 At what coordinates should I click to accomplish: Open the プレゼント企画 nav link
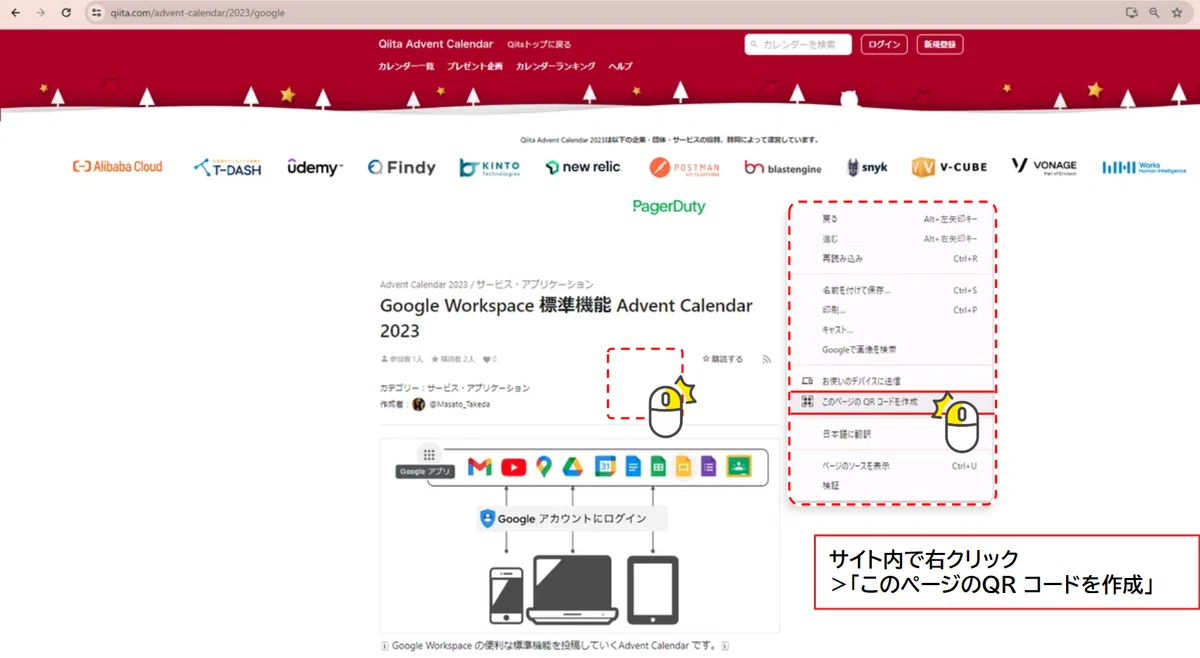[x=475, y=66]
